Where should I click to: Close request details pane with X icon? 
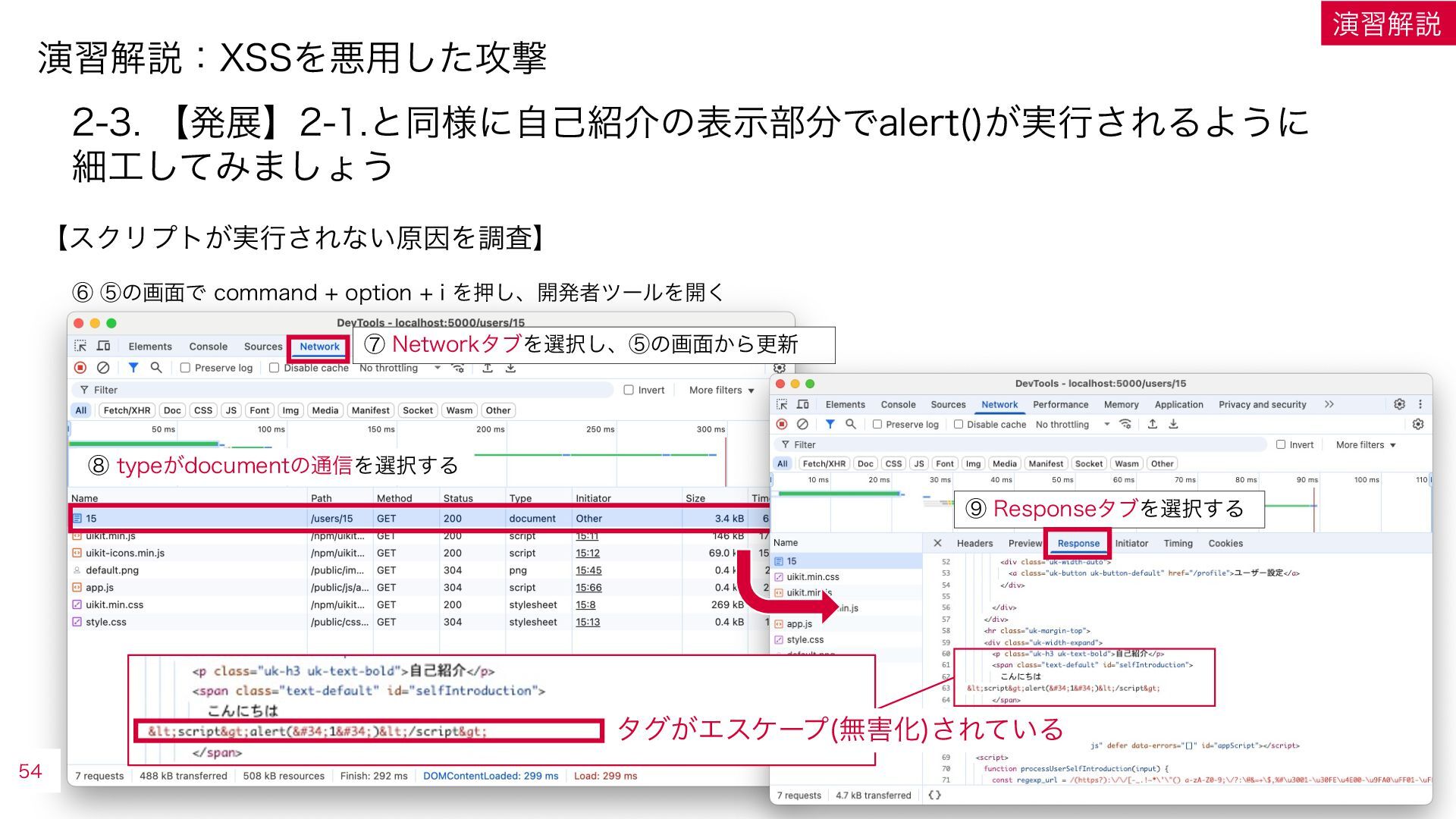938,543
